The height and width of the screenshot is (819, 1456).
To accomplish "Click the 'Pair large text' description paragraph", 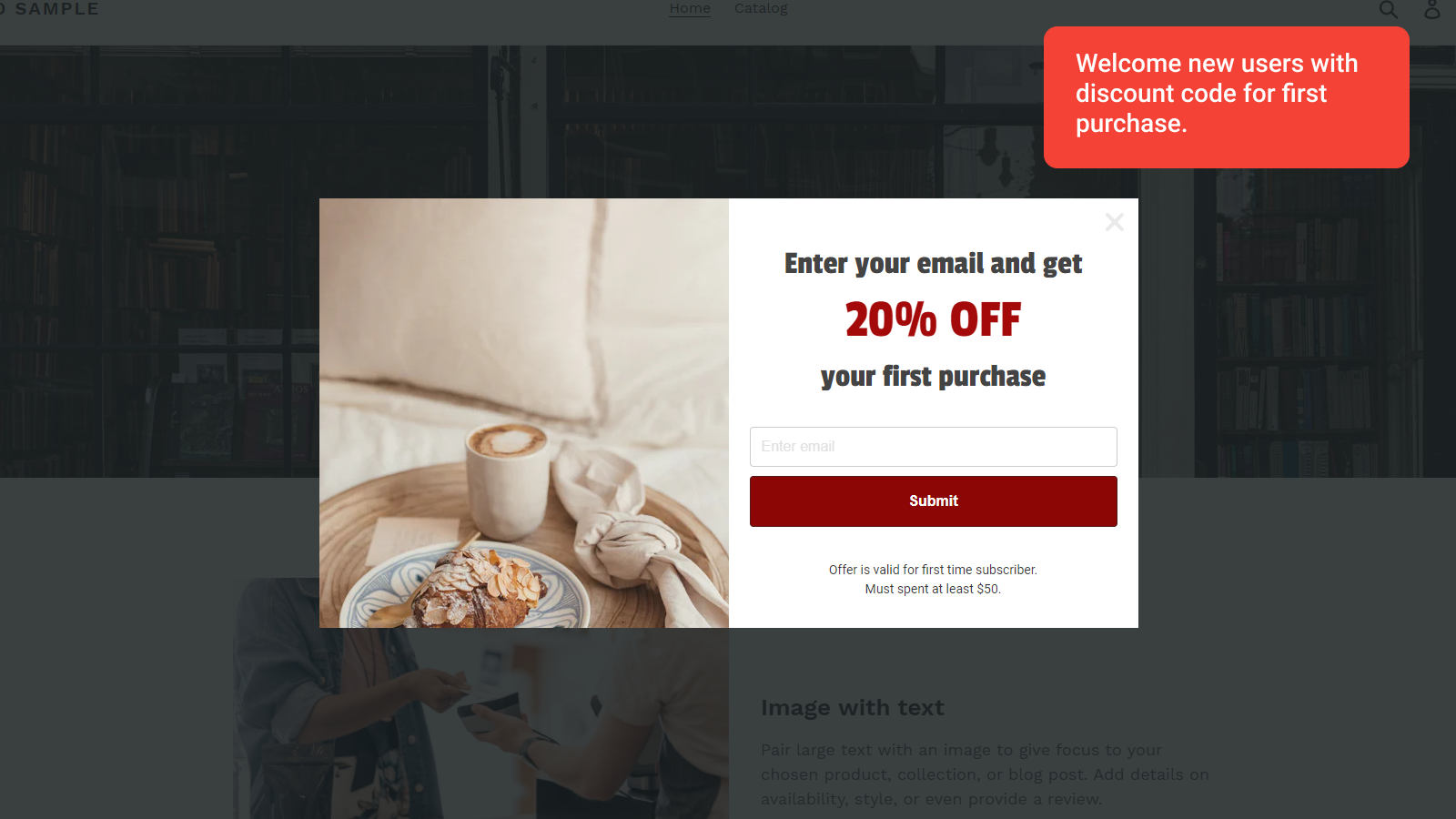I will 986,774.
